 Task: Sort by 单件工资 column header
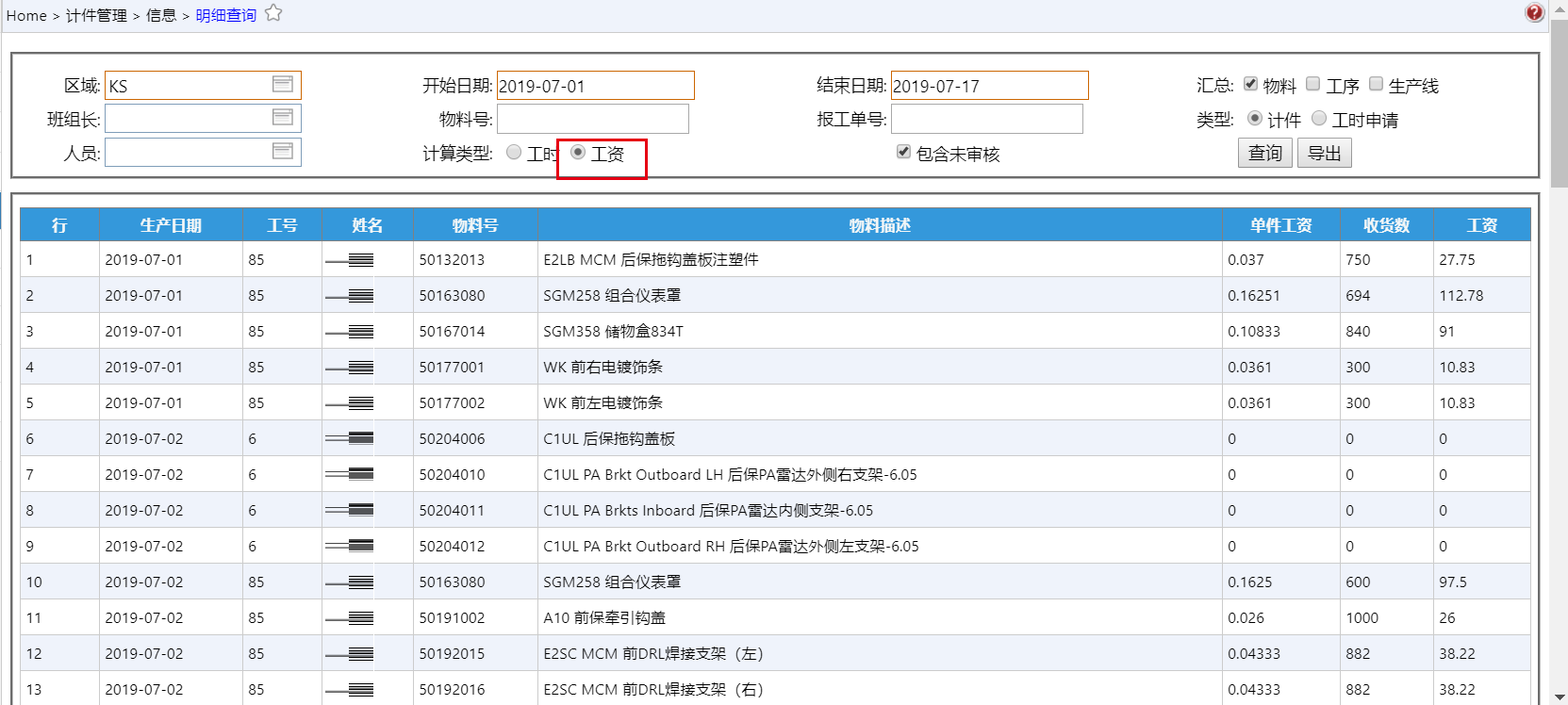pos(1281,225)
